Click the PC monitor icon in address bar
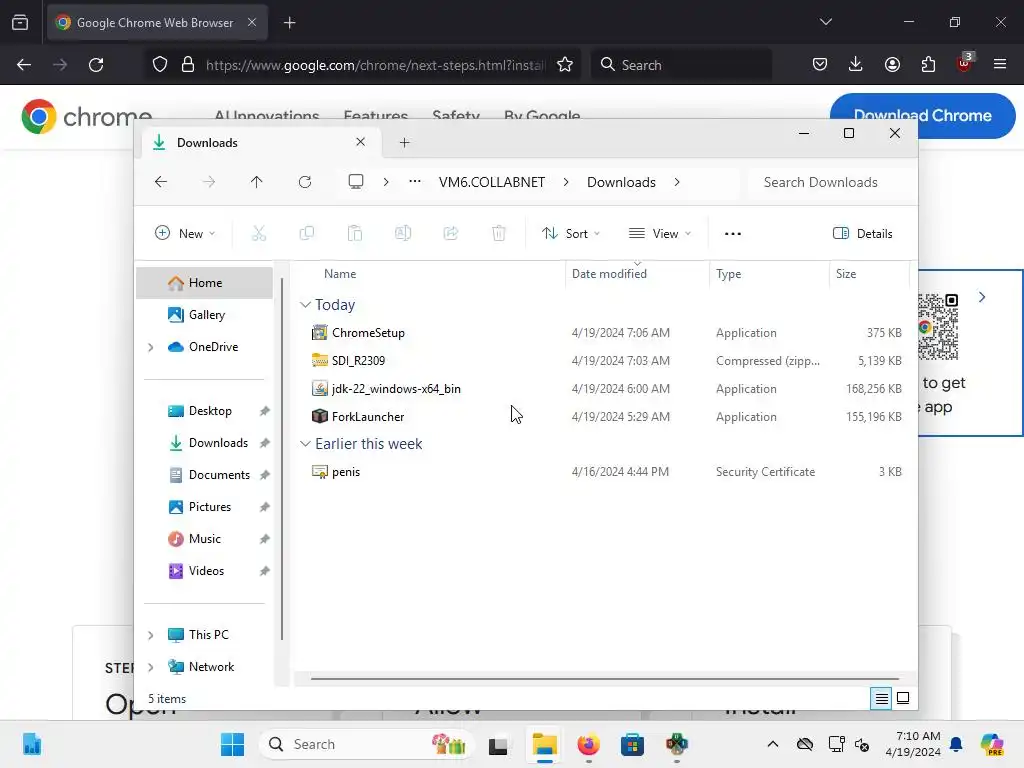The width and height of the screenshot is (1024, 768). pos(356,182)
